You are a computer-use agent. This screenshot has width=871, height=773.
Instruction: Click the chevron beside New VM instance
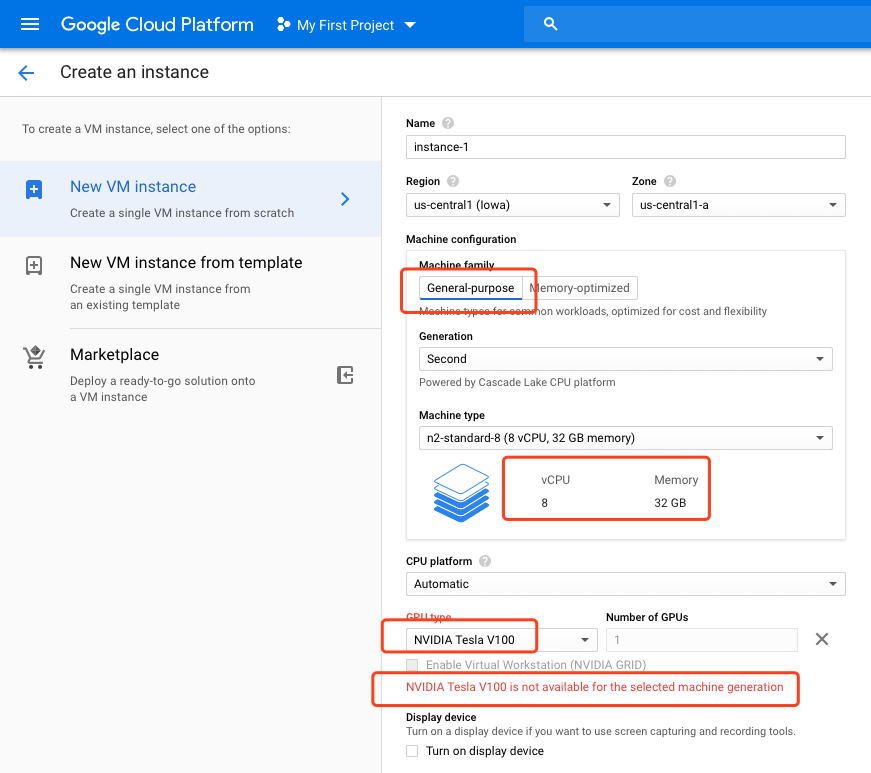point(345,199)
